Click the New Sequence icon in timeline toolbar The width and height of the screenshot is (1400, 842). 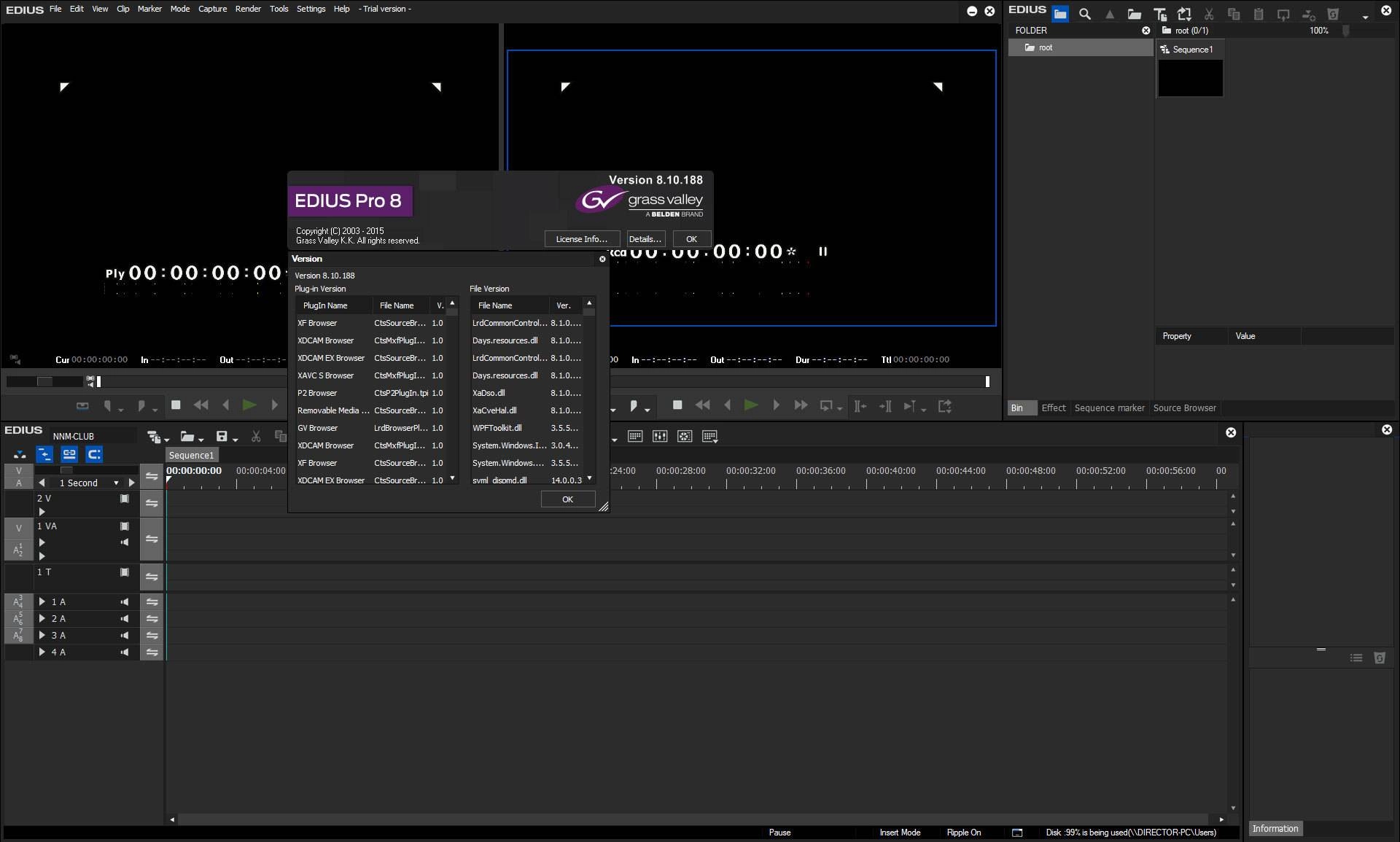tap(153, 436)
